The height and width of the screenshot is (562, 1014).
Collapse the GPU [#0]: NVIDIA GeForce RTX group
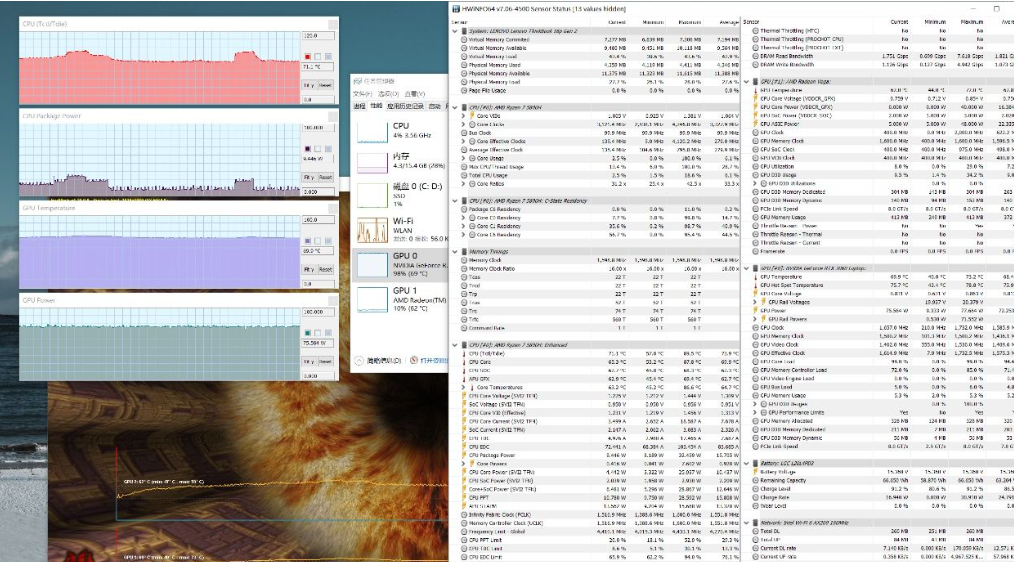pyautogui.click(x=746, y=268)
